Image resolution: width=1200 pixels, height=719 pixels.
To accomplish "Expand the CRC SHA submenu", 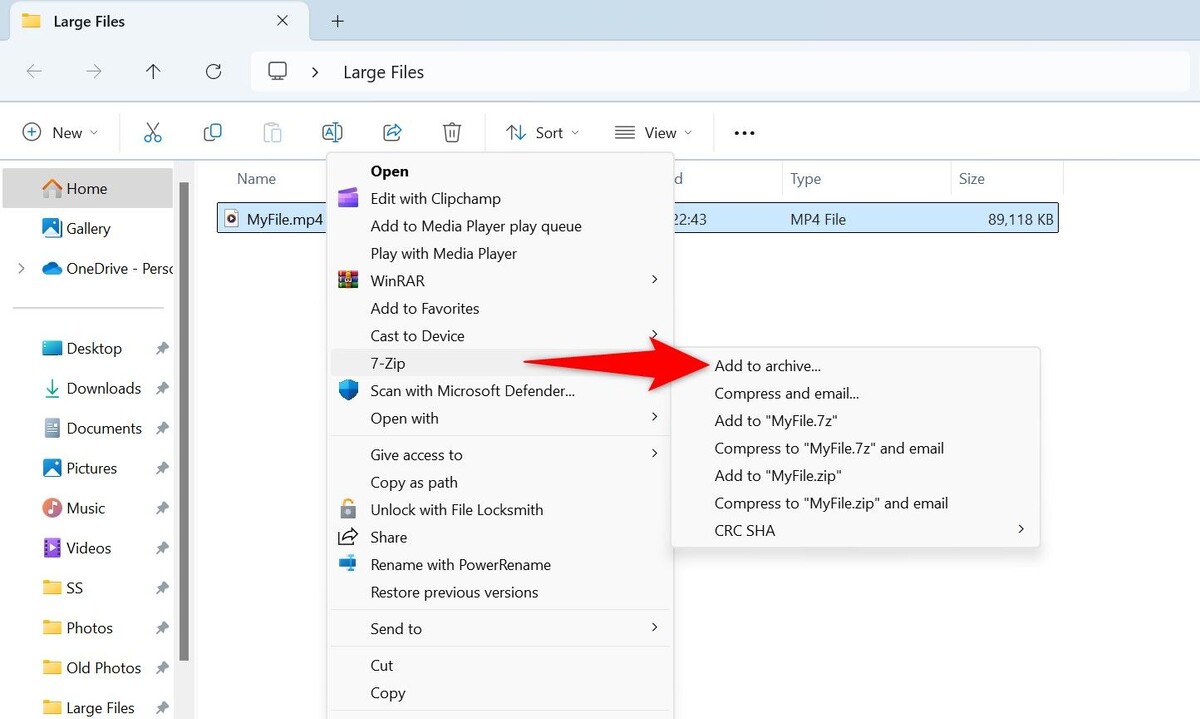I will coord(1021,530).
